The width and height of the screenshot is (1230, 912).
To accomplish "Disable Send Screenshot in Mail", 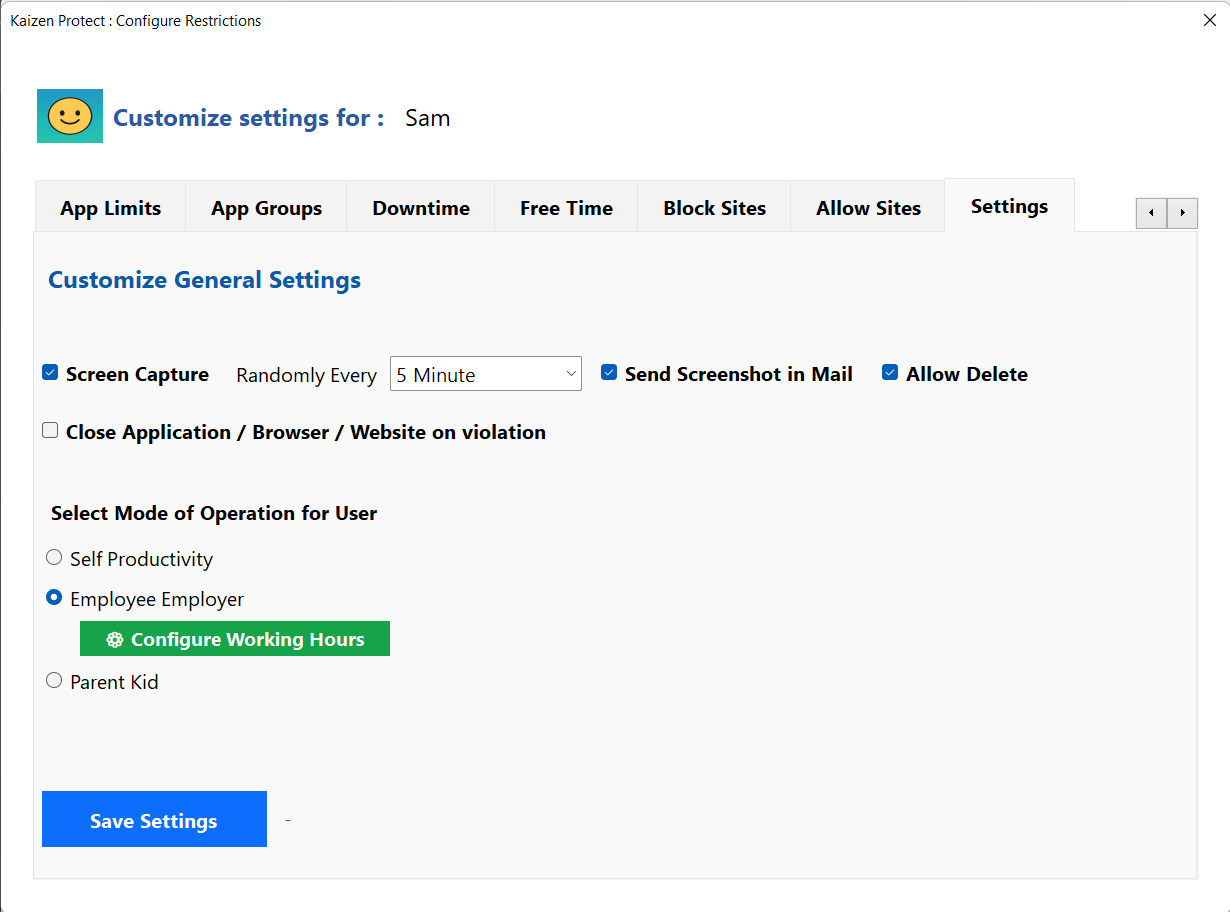I will coord(609,373).
